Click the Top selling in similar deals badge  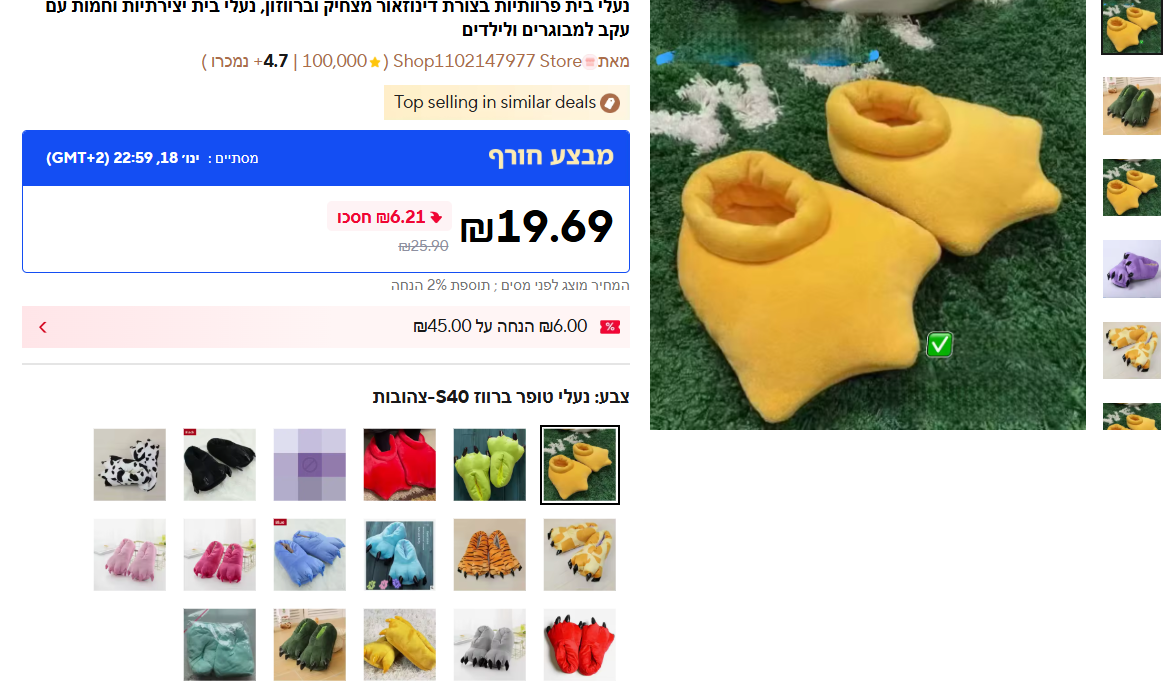tap(506, 103)
